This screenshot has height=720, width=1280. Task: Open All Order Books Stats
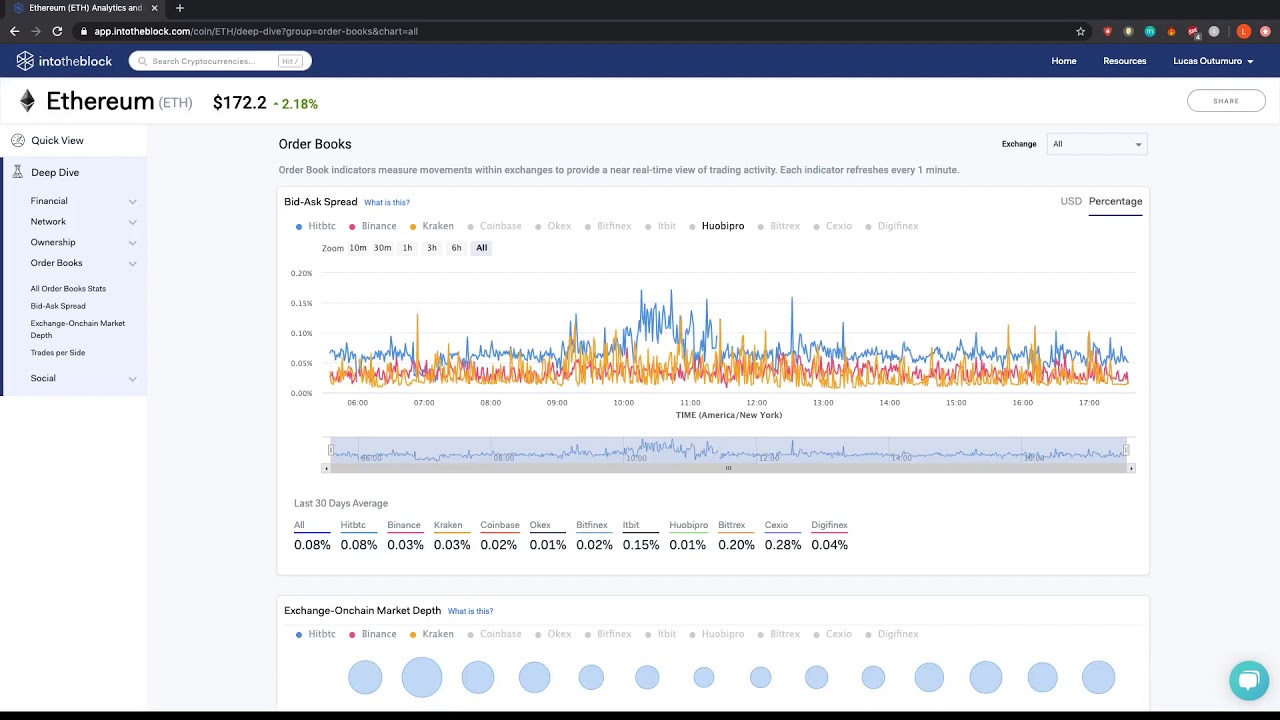[68, 289]
